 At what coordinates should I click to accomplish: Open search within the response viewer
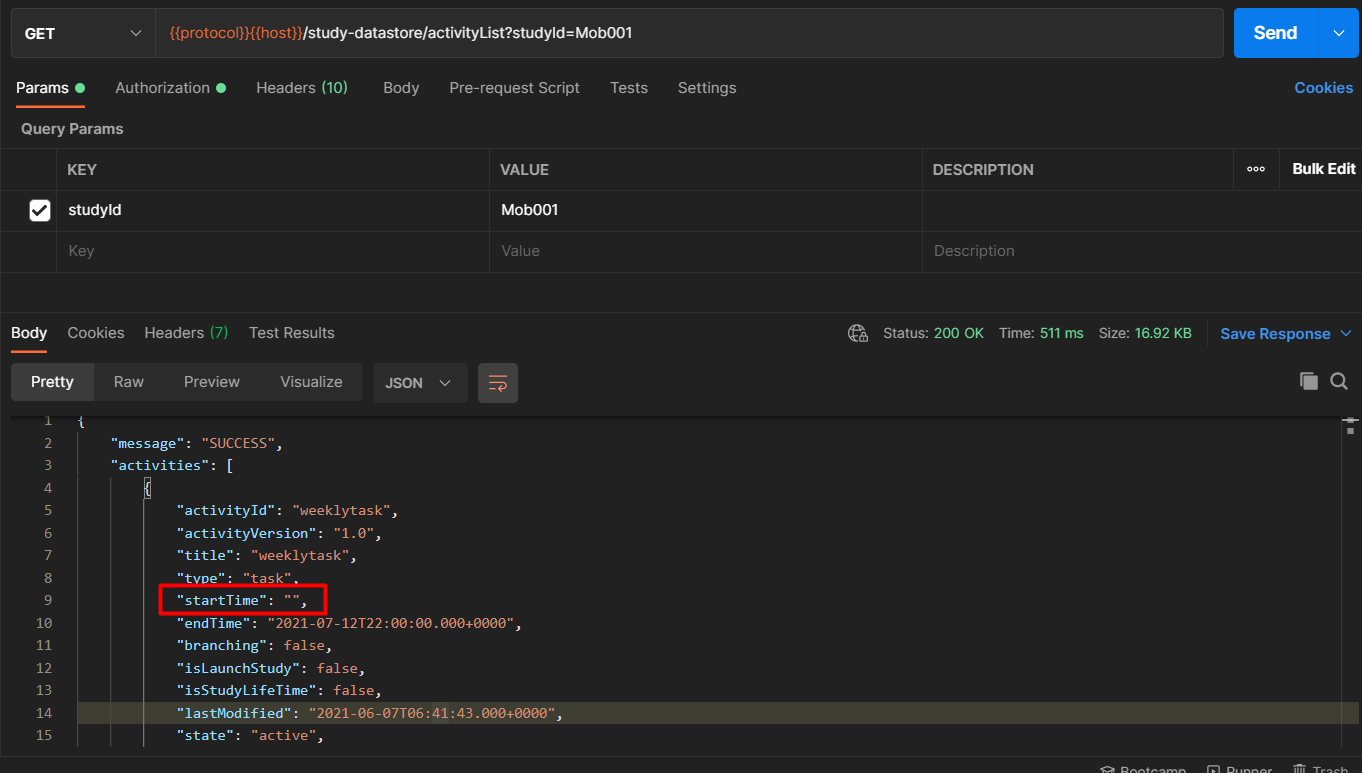pyautogui.click(x=1339, y=381)
